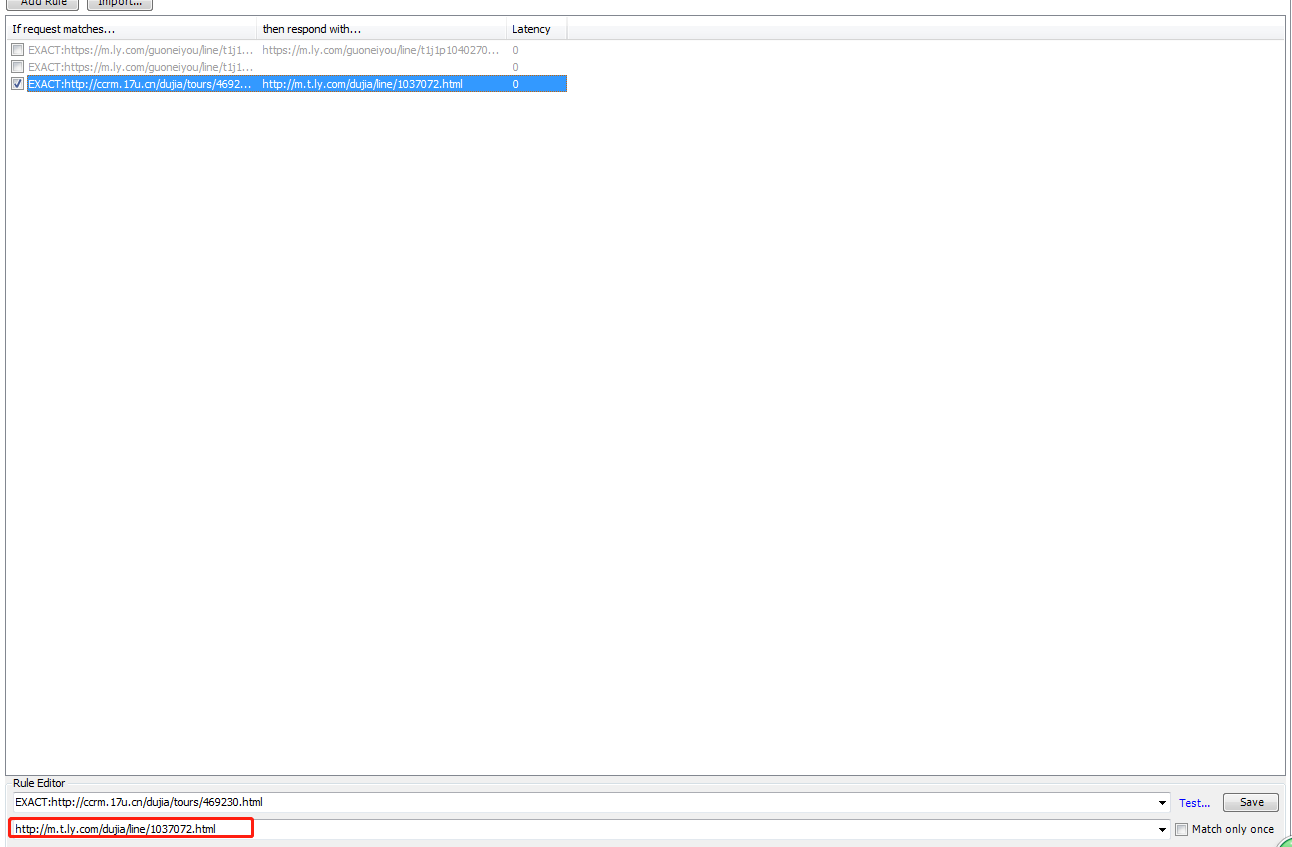
Task: Click latency 0 of the t1j1p1040270 rule
Action: click(516, 50)
